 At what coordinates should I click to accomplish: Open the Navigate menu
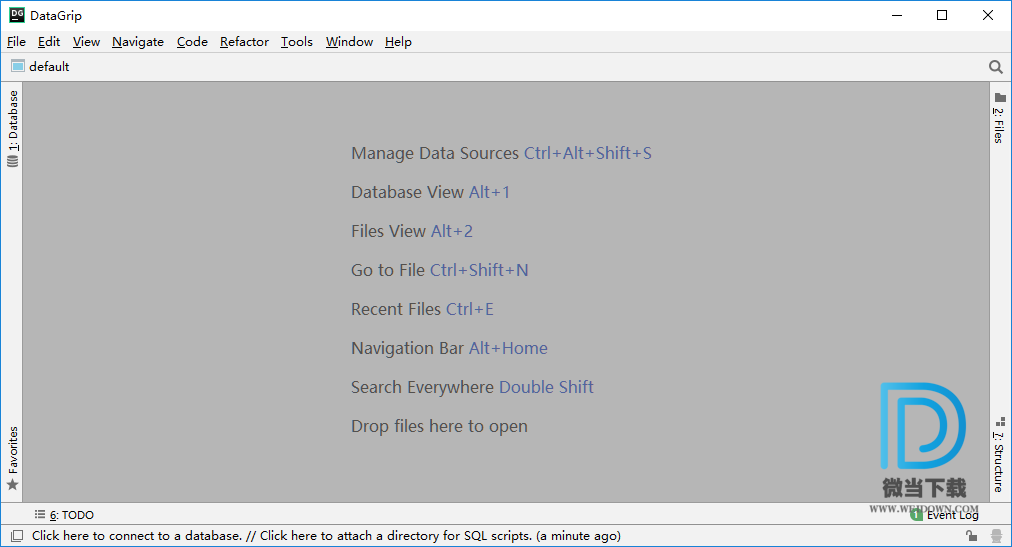tap(137, 42)
